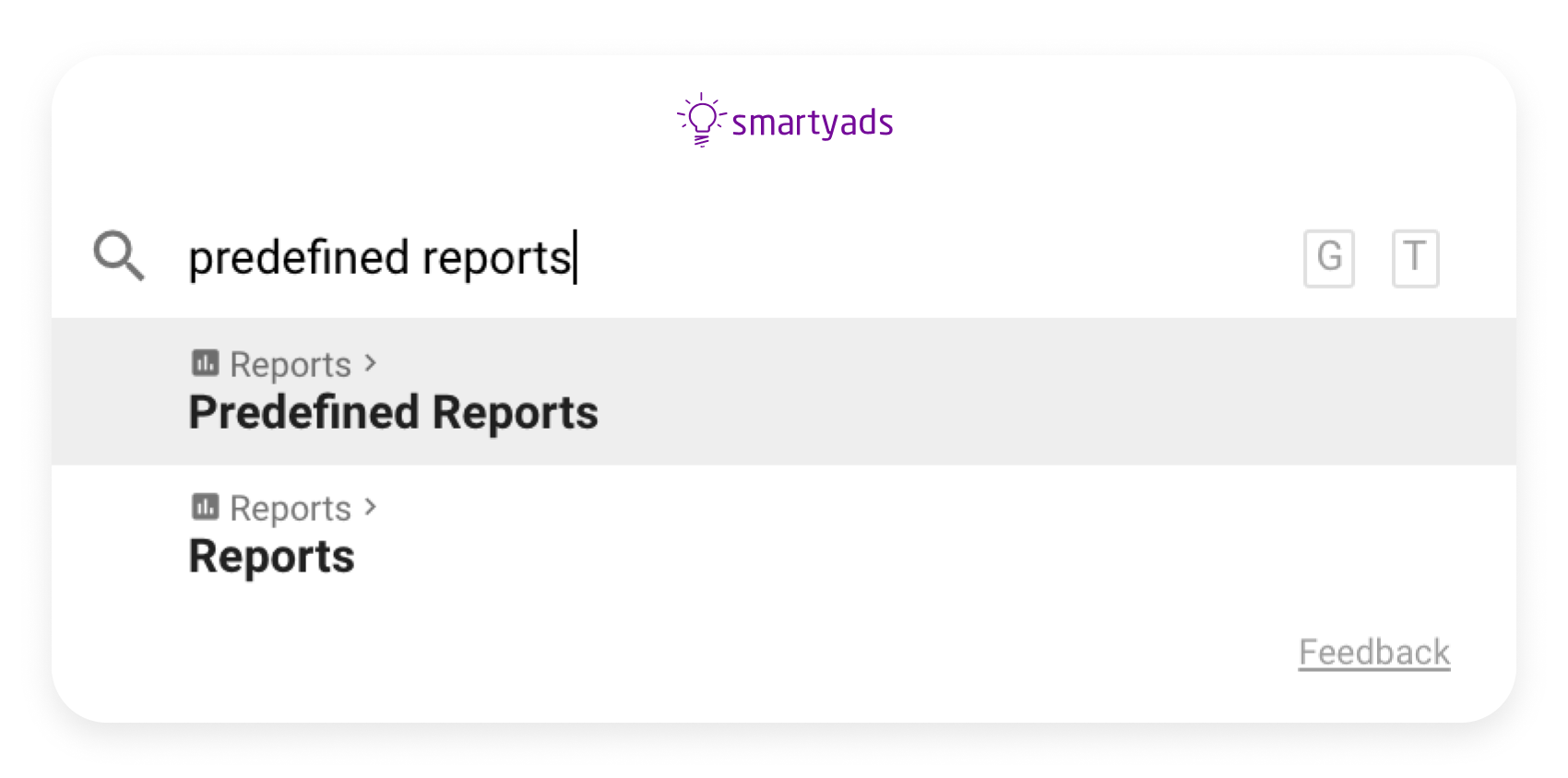Open the Predefined Reports search result
The height and width of the screenshot is (778, 1568).
393,412
